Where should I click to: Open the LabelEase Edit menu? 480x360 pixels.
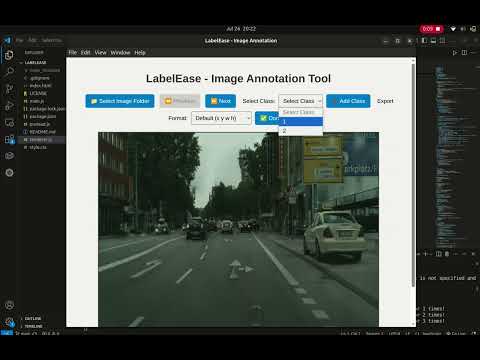click(85, 53)
